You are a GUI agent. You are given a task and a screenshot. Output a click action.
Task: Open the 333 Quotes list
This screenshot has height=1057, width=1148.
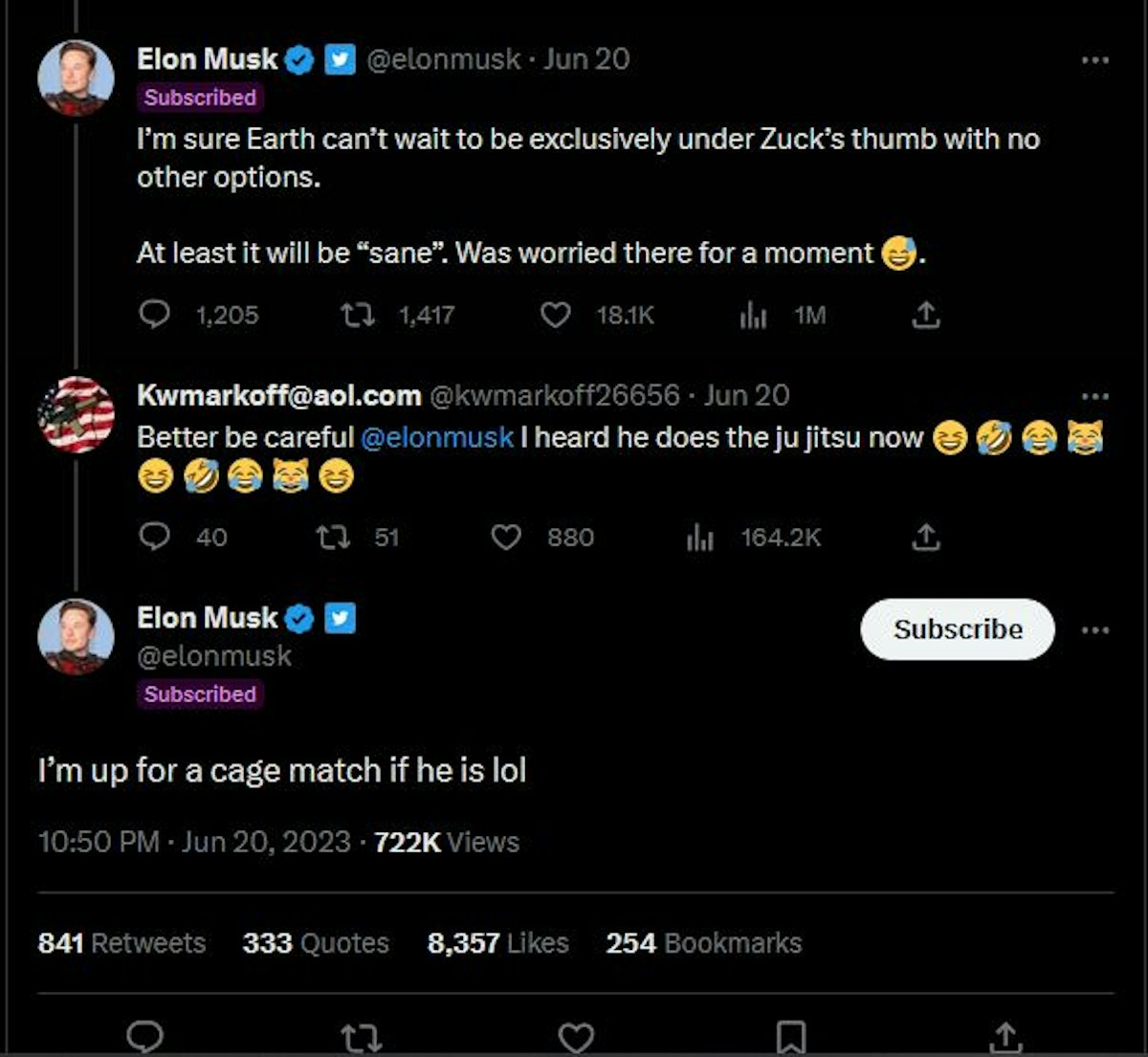click(x=316, y=943)
